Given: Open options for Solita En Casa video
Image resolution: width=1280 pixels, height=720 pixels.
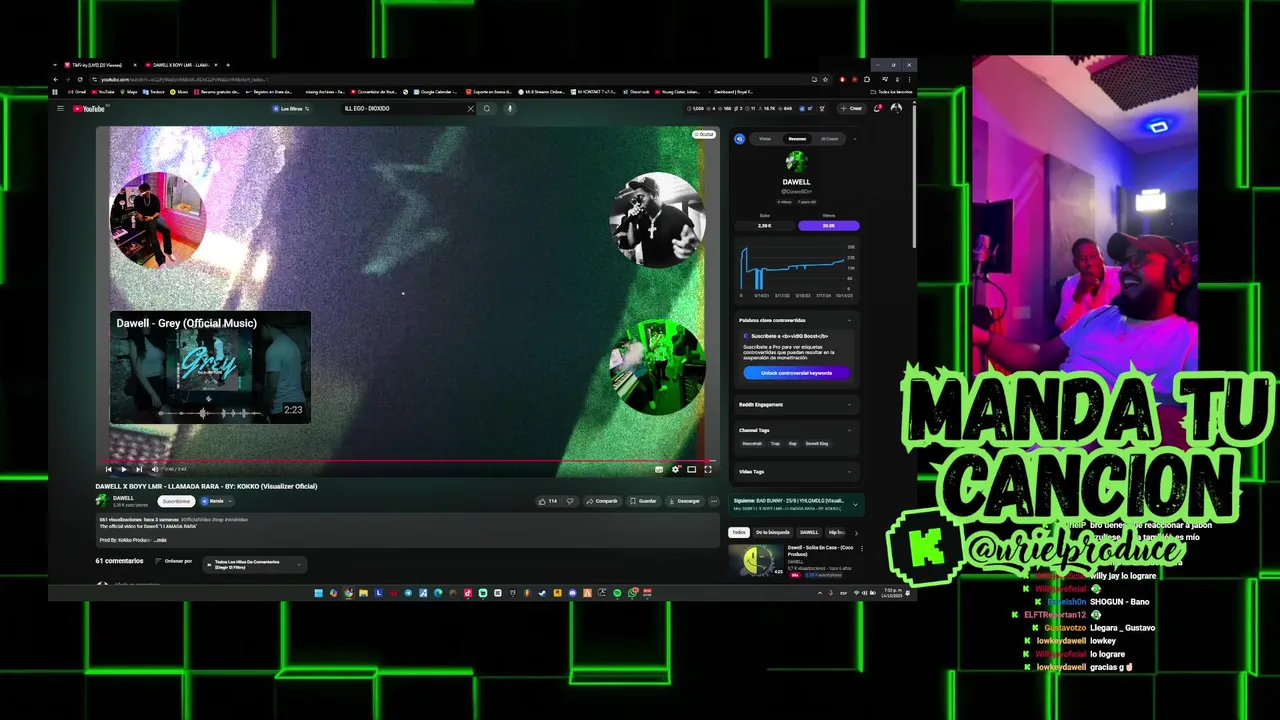Looking at the screenshot, I should click(x=862, y=548).
